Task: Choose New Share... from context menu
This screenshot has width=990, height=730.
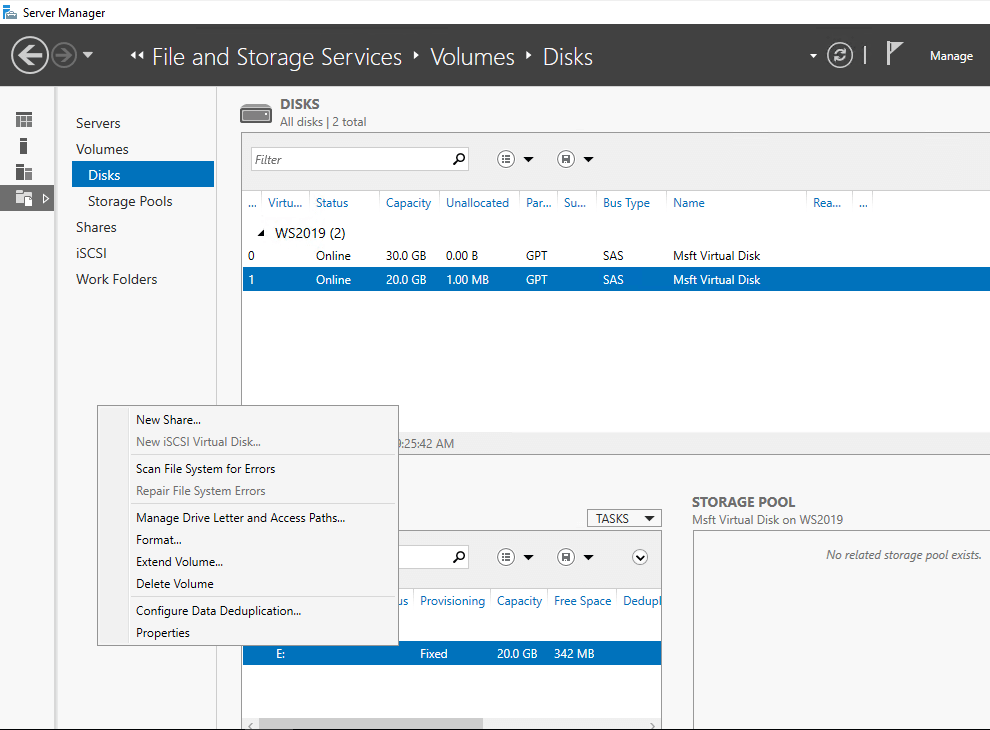Action: (x=169, y=420)
